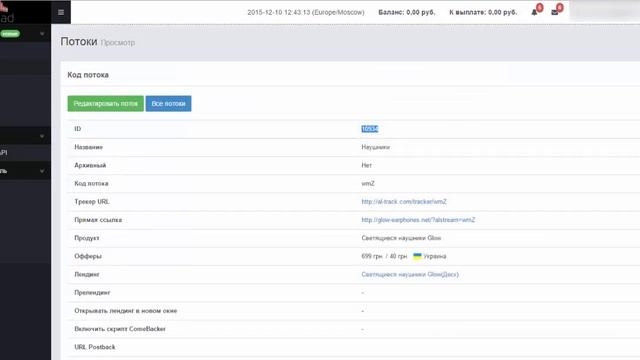The width and height of the screenshot is (640, 360).
Task: Open the API sidebar menu item
Action: pyautogui.click(x=25, y=153)
